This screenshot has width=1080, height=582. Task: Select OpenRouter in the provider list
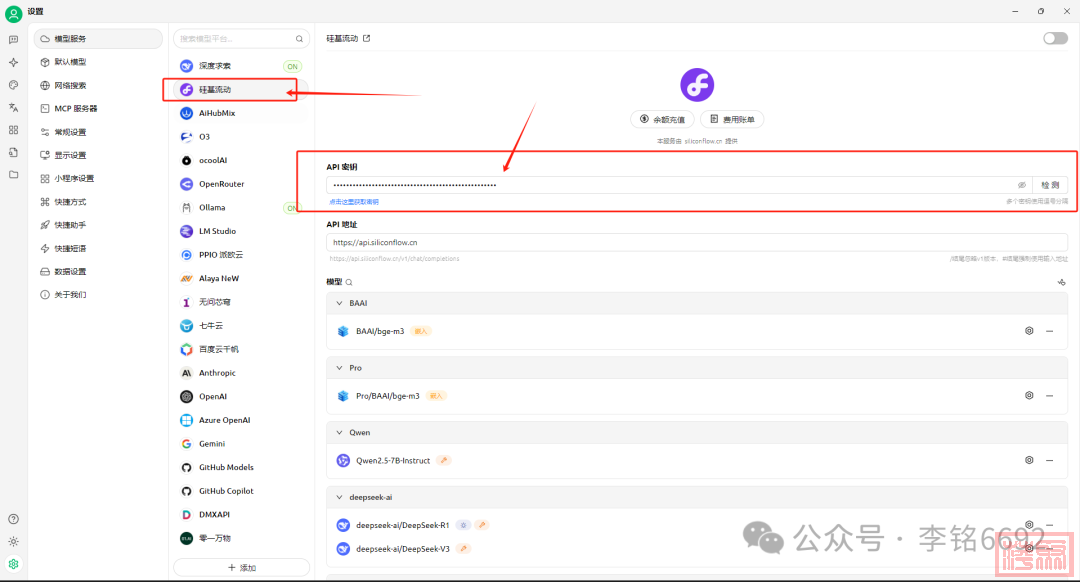click(221, 184)
